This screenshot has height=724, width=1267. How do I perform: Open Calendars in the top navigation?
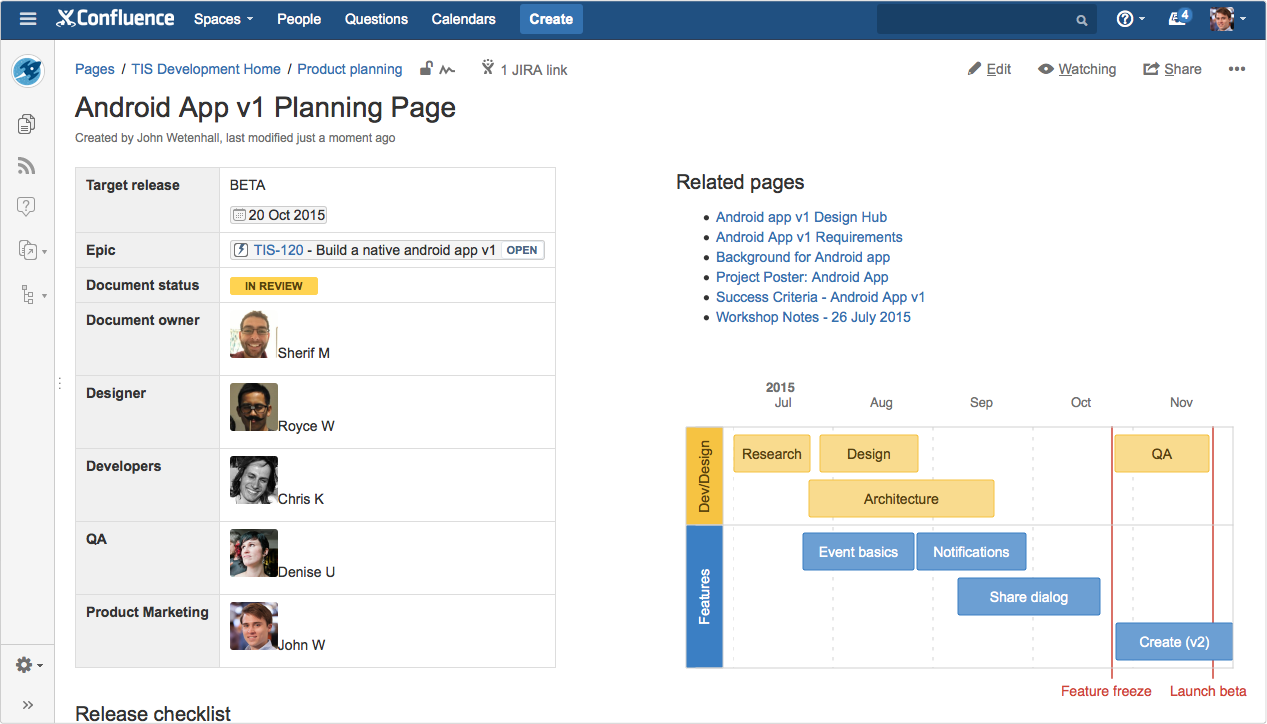[x=463, y=19]
